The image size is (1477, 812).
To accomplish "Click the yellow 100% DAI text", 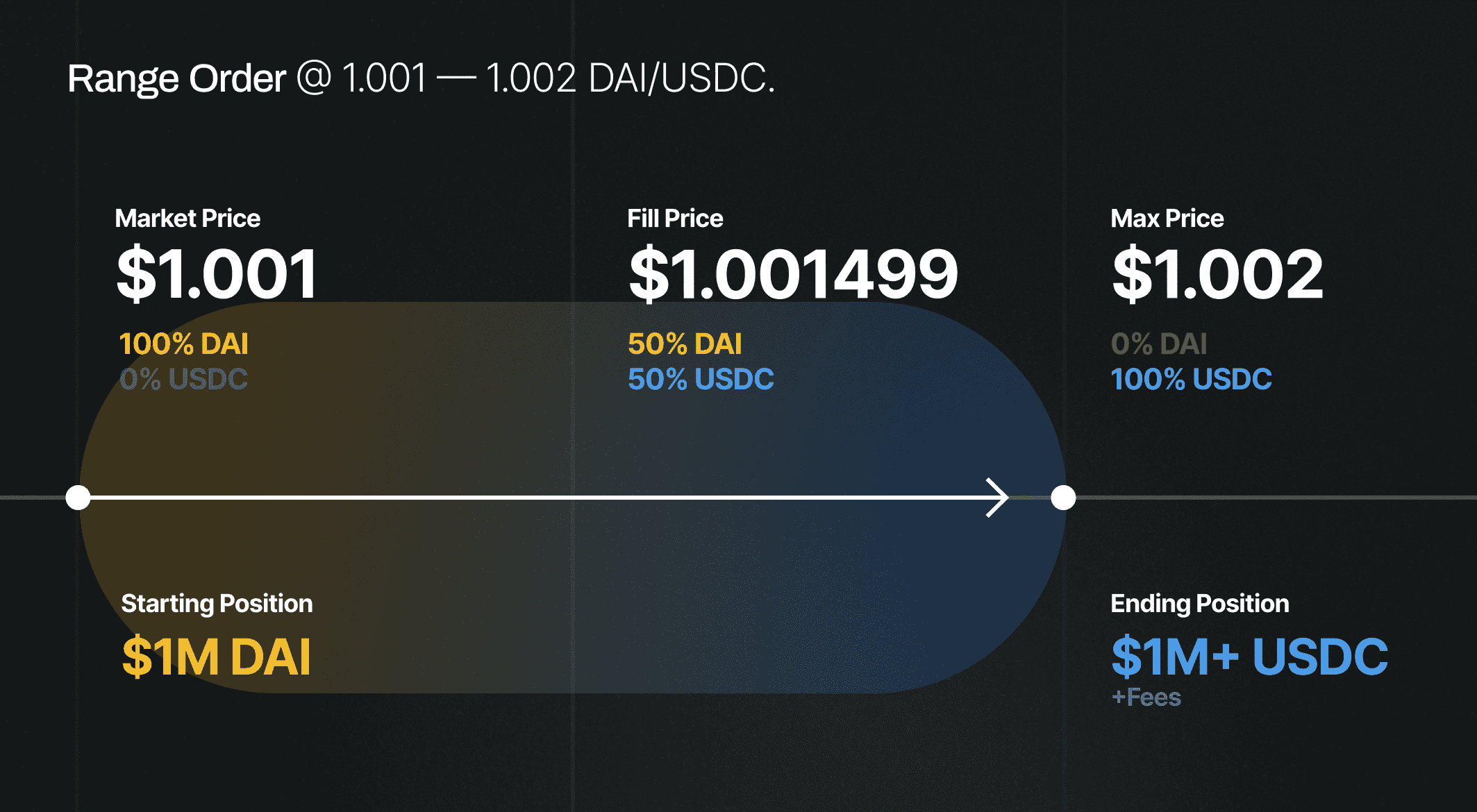I will pos(183,344).
